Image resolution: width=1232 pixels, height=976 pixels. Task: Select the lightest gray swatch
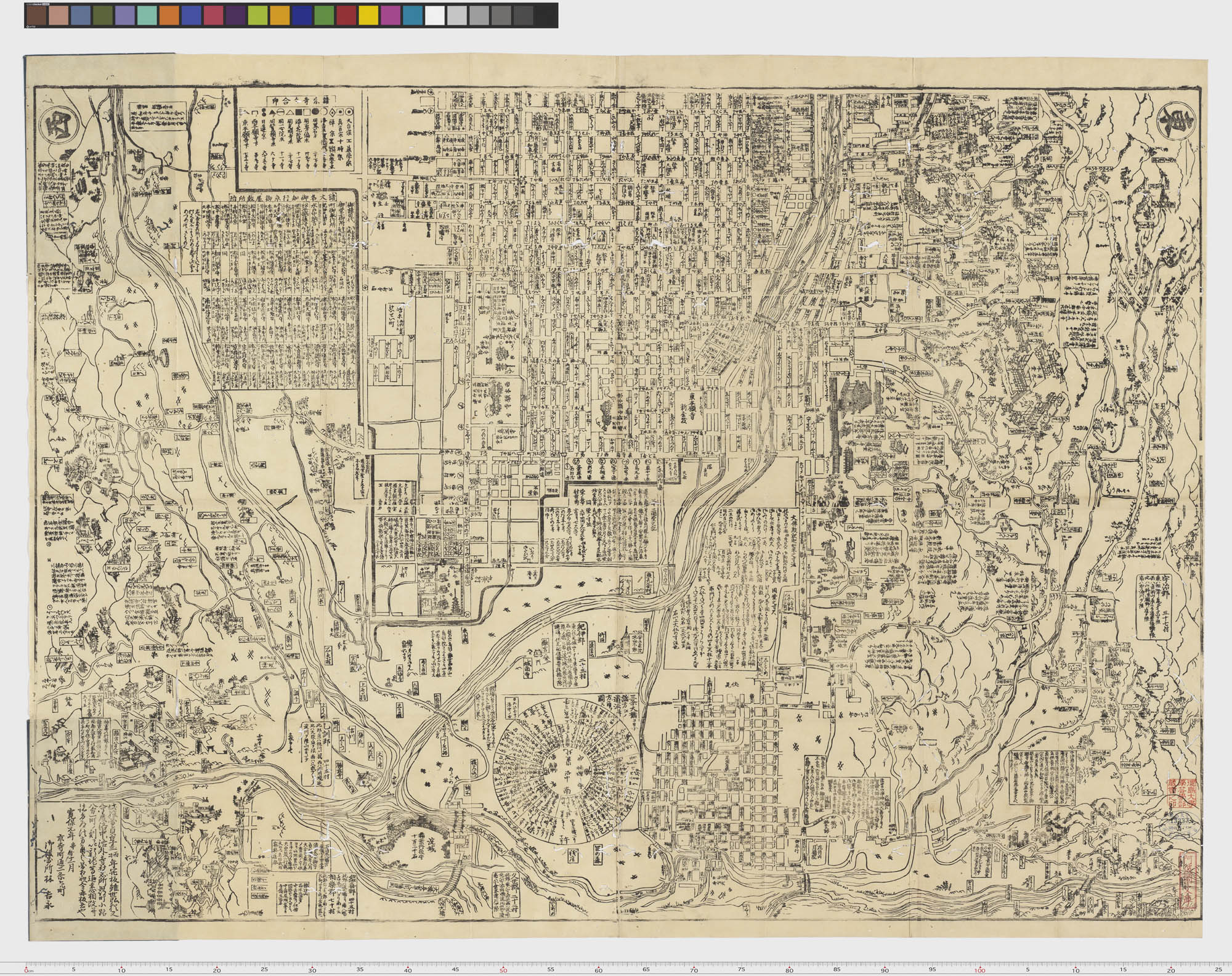pyautogui.click(x=457, y=16)
